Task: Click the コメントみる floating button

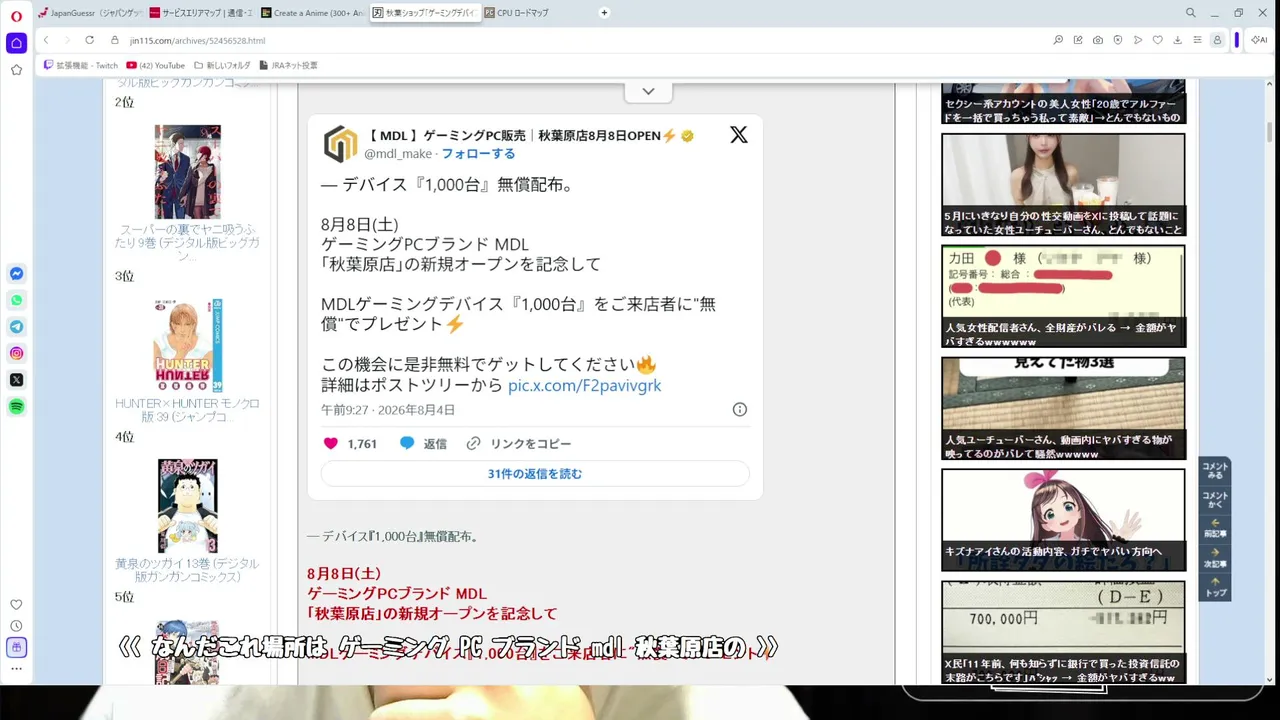Action: 1215,471
